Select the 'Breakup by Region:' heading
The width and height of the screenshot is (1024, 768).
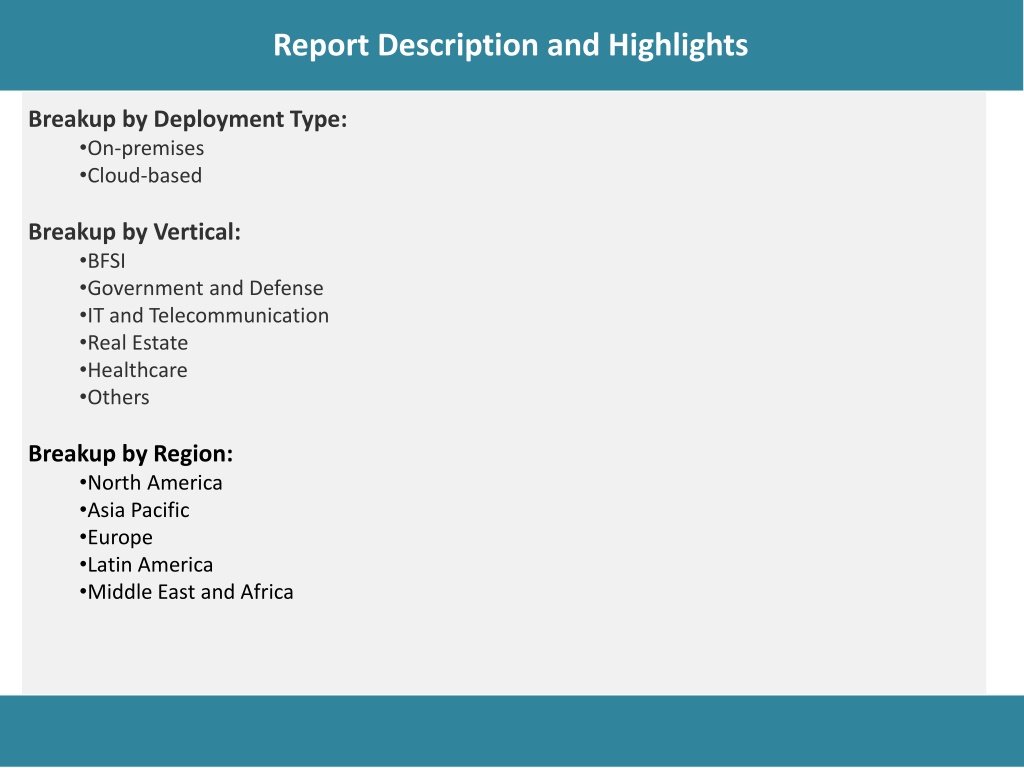pos(131,454)
